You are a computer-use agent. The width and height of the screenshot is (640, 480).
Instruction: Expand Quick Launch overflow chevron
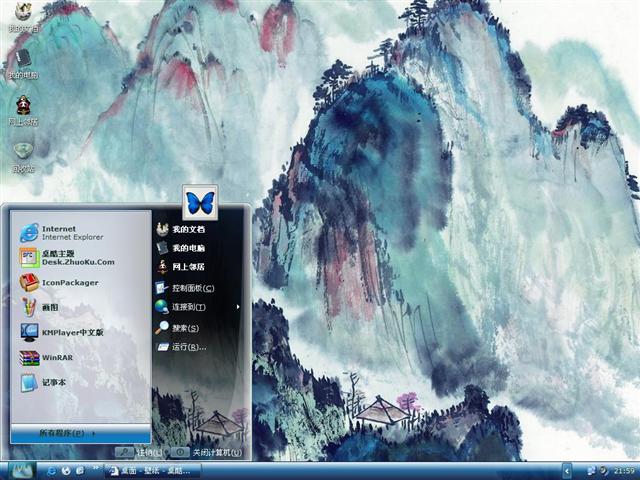(x=96, y=468)
